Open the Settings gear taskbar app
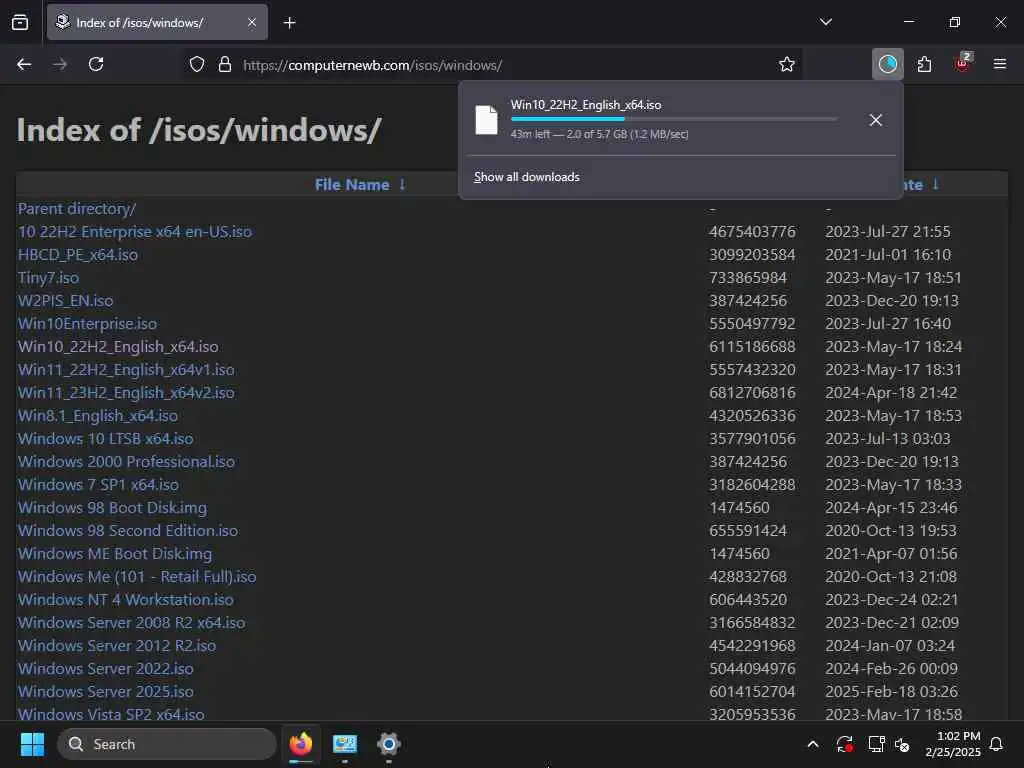 (x=389, y=744)
